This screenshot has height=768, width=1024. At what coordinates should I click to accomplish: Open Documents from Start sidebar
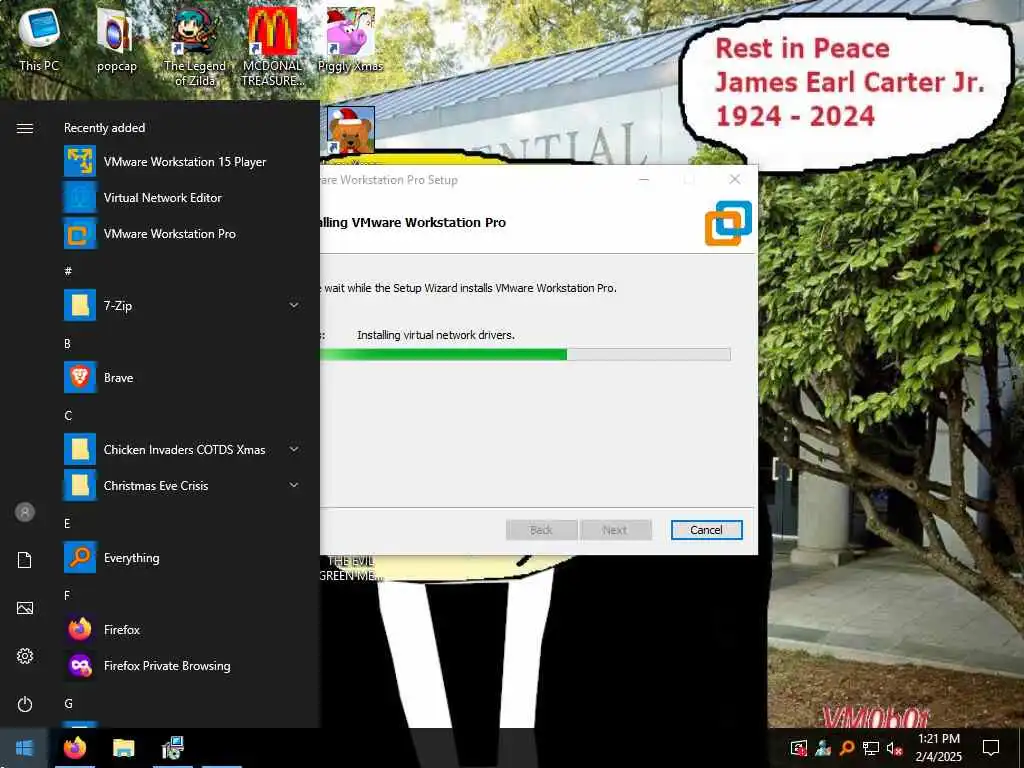[25, 560]
